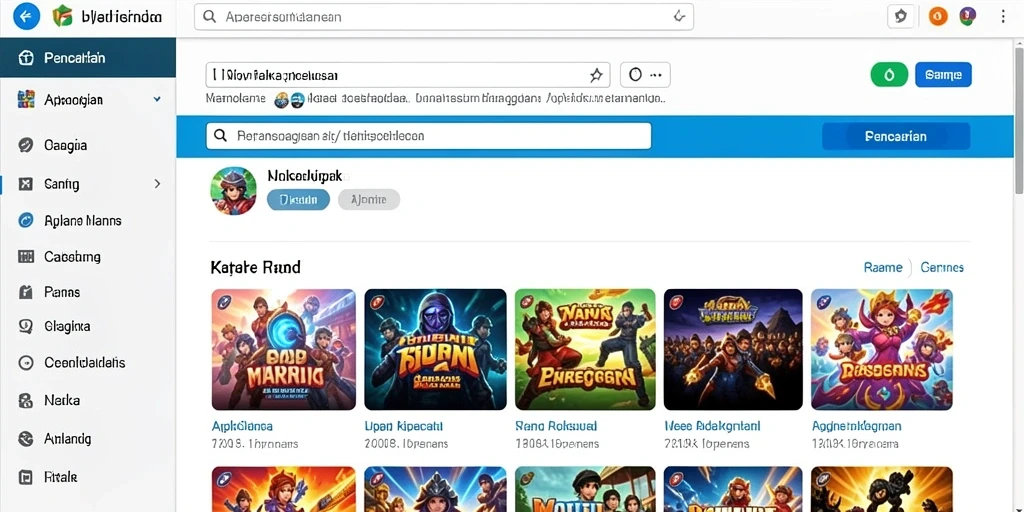Open the Agpnetnkdagman game title
This screenshot has width=1024, height=512.
(x=857, y=426)
